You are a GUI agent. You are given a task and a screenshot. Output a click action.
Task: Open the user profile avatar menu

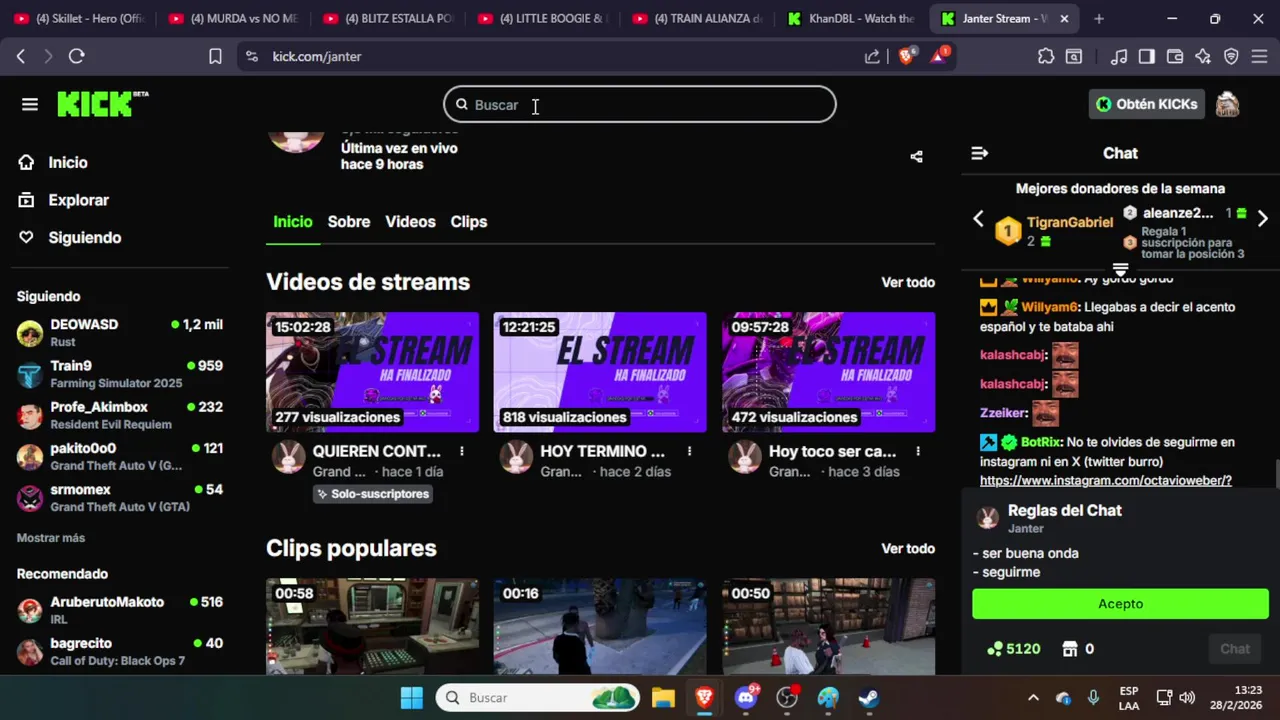1227,104
